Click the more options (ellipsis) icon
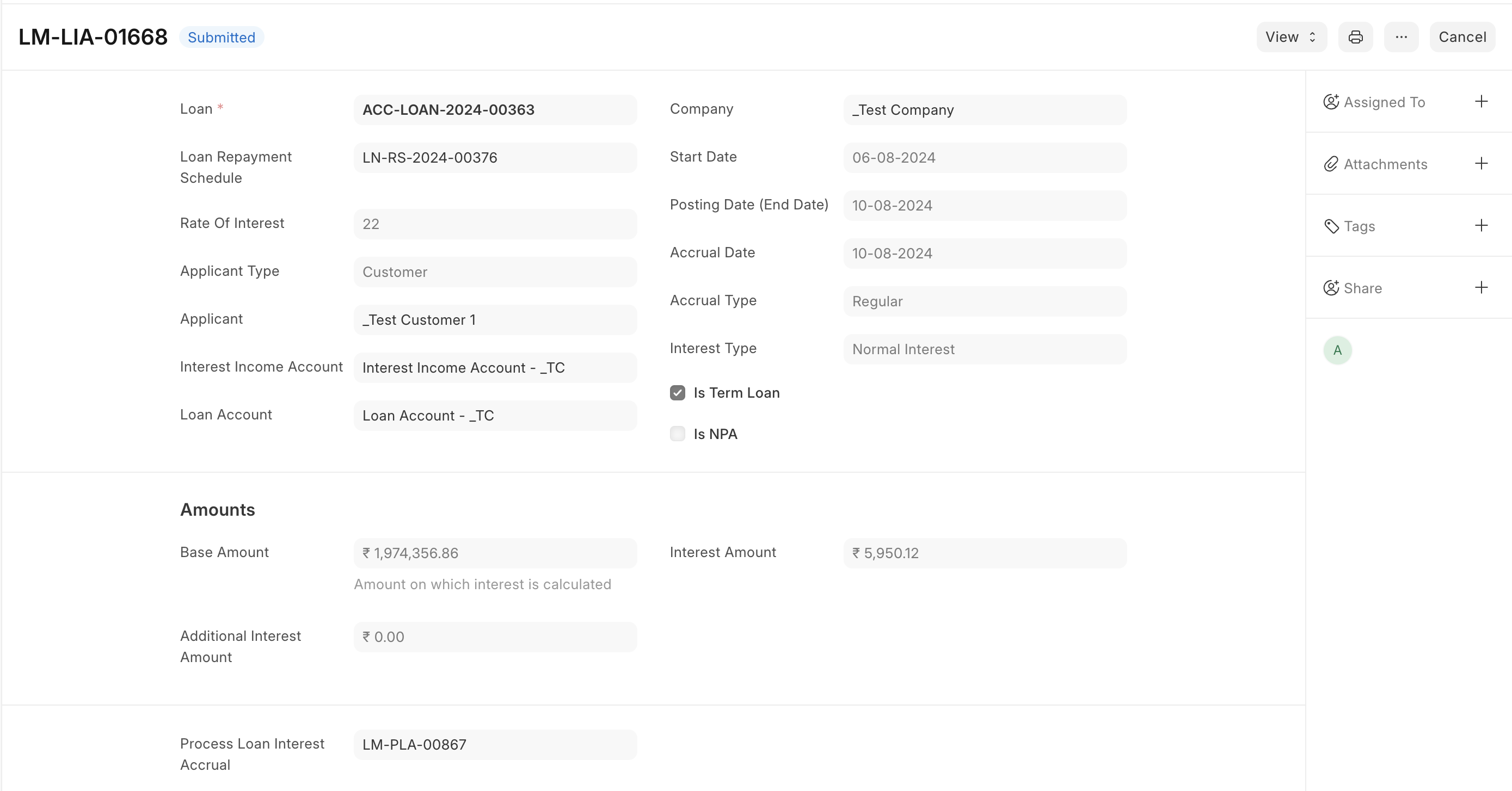Image resolution: width=1512 pixels, height=791 pixels. (1402, 37)
